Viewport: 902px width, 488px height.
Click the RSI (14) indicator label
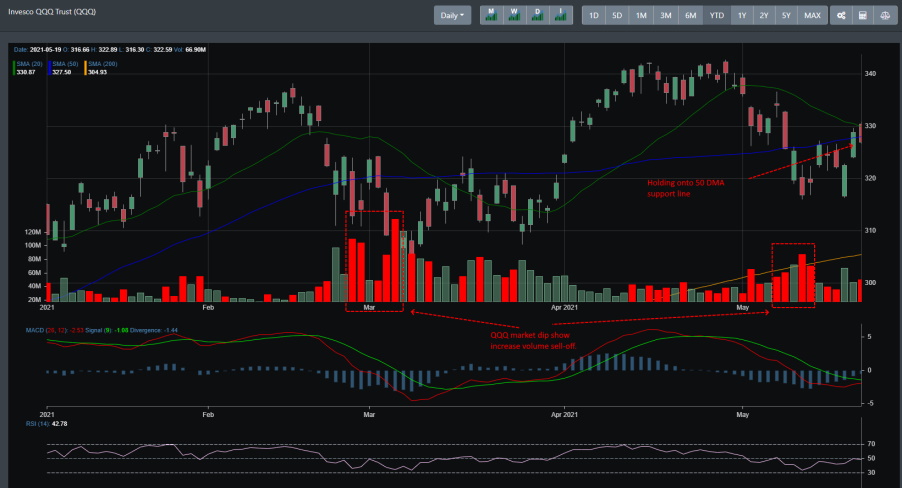(37, 424)
